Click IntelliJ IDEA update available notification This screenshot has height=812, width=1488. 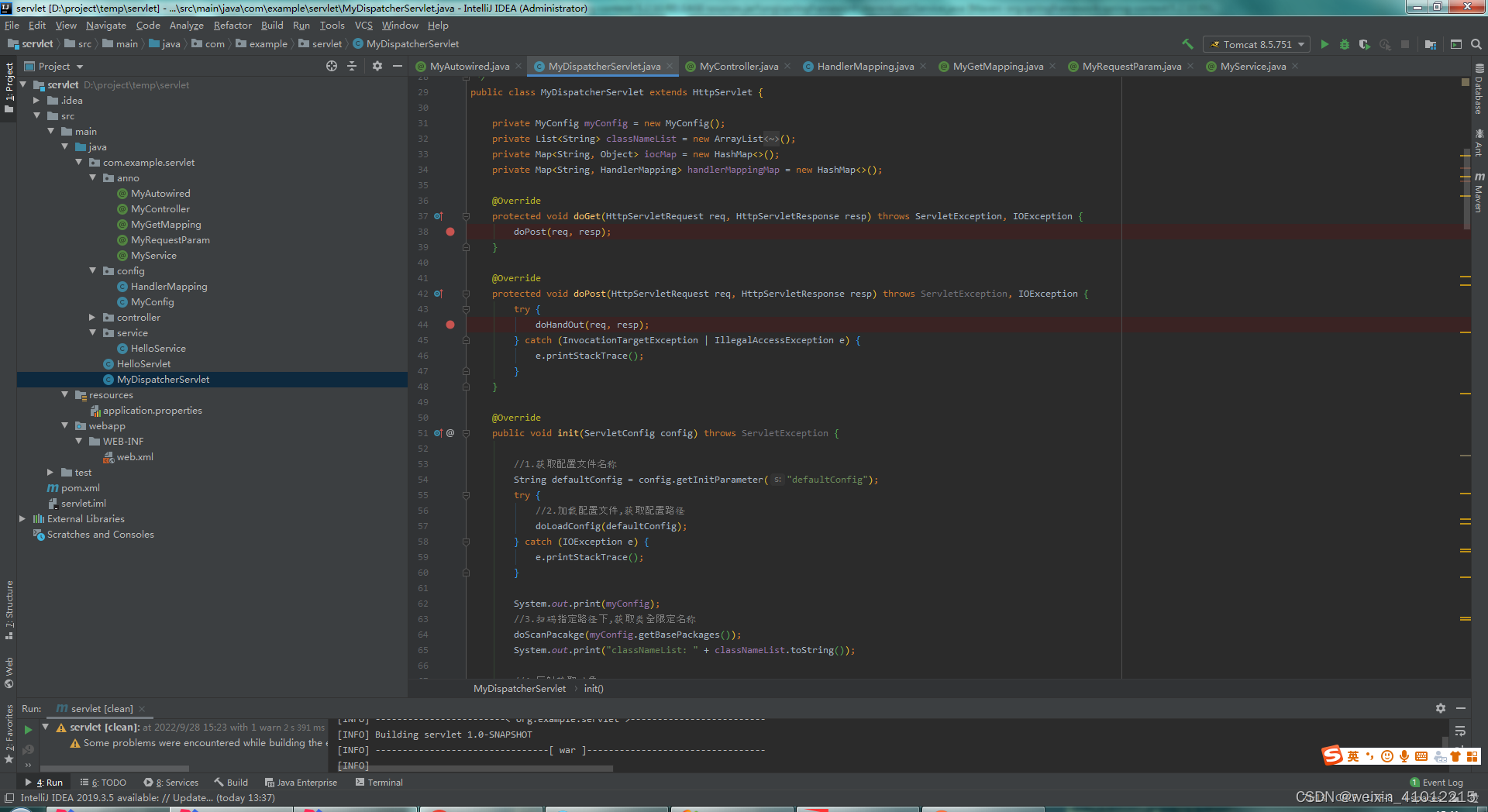pyautogui.click(x=147, y=797)
